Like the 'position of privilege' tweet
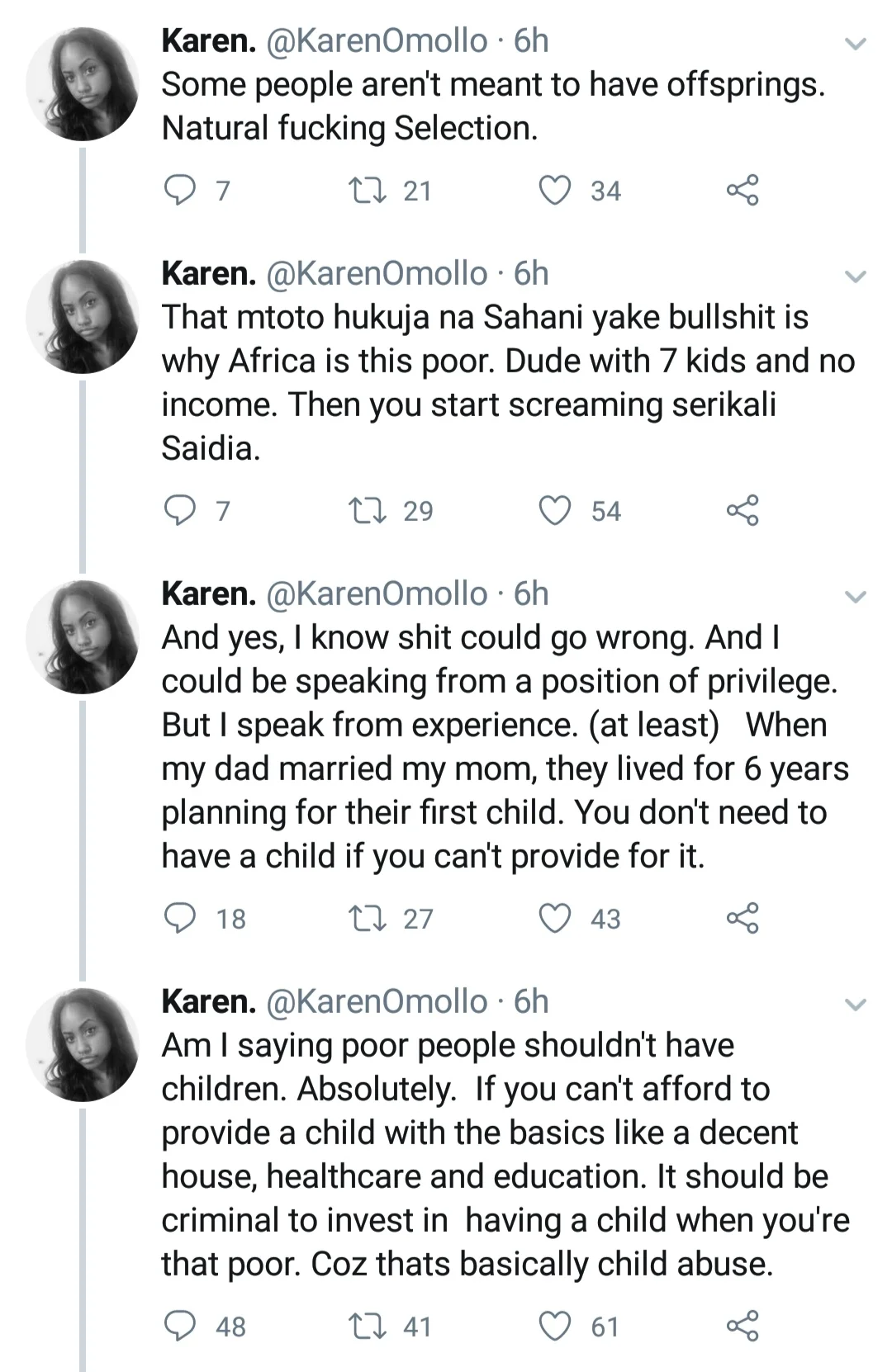 pyautogui.click(x=555, y=919)
